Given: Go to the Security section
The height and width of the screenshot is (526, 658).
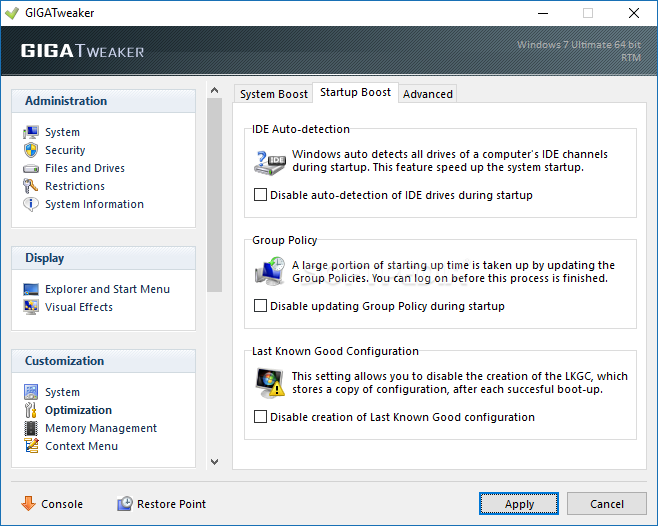Looking at the screenshot, I should tap(65, 150).
